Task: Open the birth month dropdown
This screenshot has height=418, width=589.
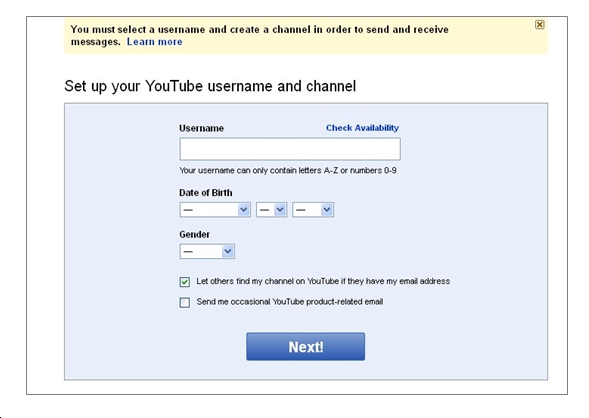Action: (215, 210)
